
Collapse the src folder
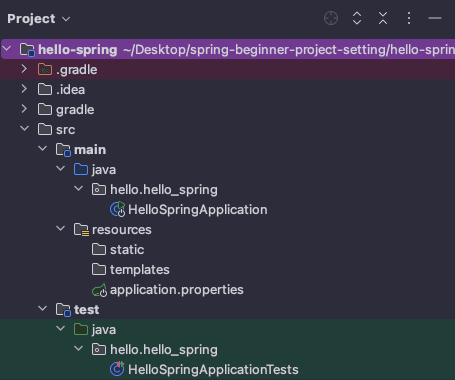tap(25, 129)
